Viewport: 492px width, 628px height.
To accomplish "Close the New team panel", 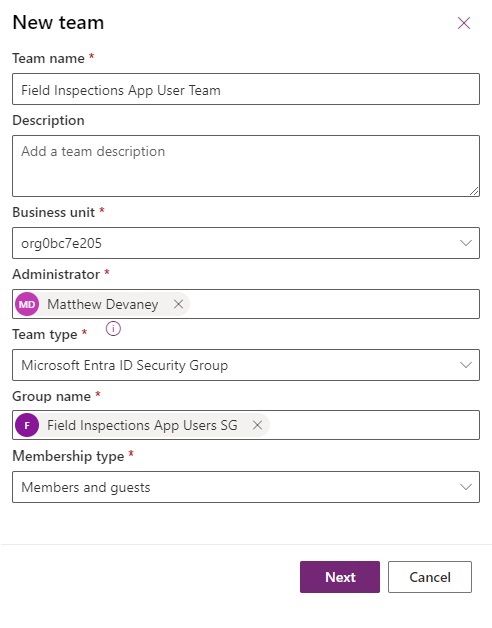I will (x=464, y=23).
